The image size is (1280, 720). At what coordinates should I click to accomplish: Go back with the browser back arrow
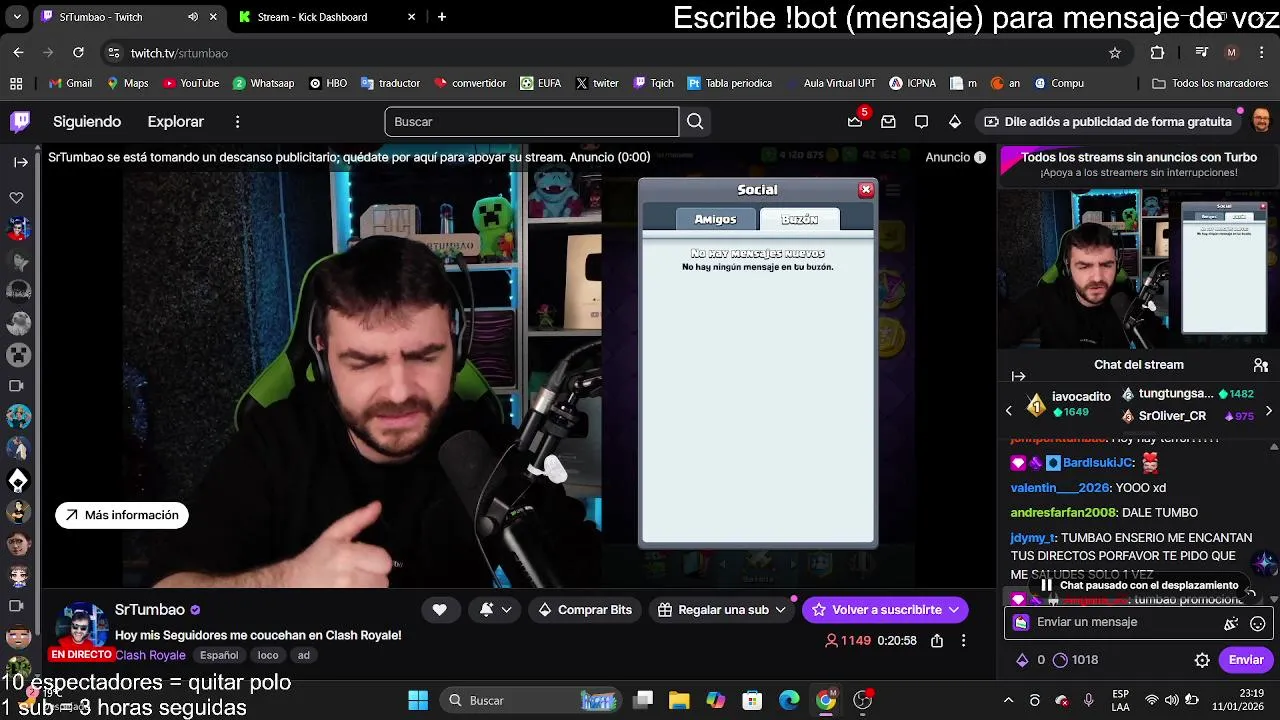click(x=18, y=53)
